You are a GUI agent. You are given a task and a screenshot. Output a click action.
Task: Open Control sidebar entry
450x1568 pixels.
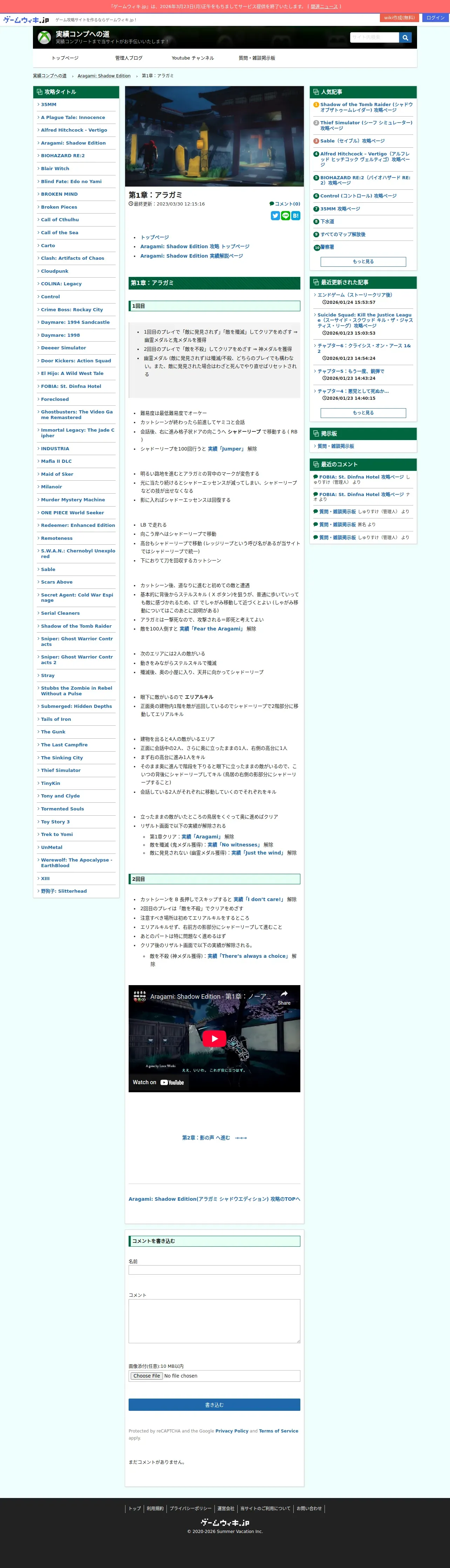pos(50,297)
